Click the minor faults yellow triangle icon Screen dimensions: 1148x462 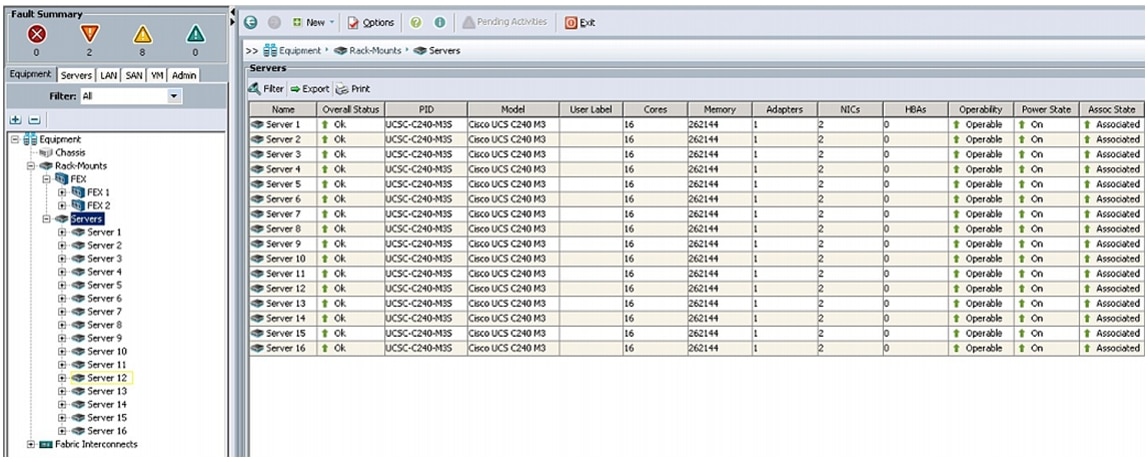pos(143,34)
